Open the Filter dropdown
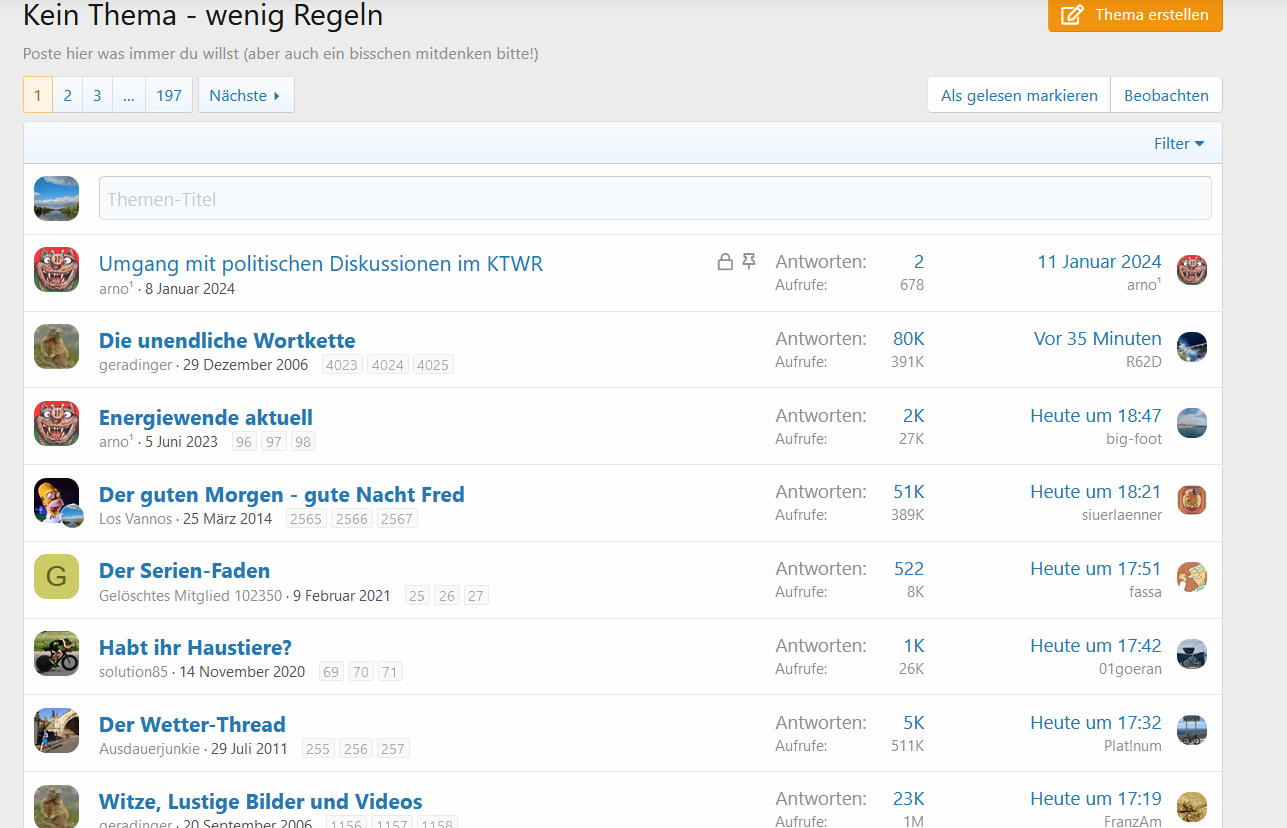This screenshot has width=1287, height=828. point(1179,143)
